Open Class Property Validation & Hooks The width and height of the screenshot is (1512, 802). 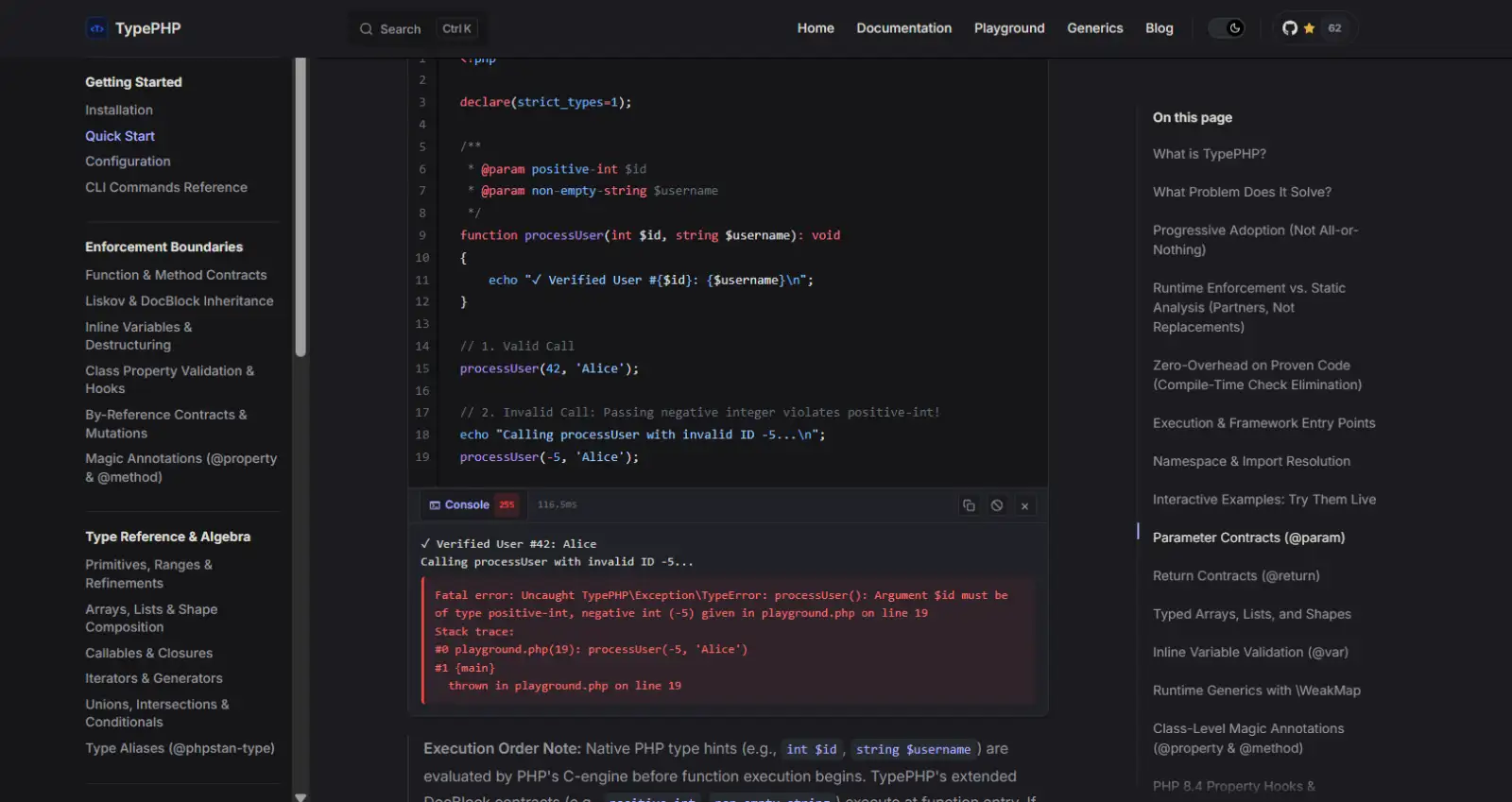(170, 380)
